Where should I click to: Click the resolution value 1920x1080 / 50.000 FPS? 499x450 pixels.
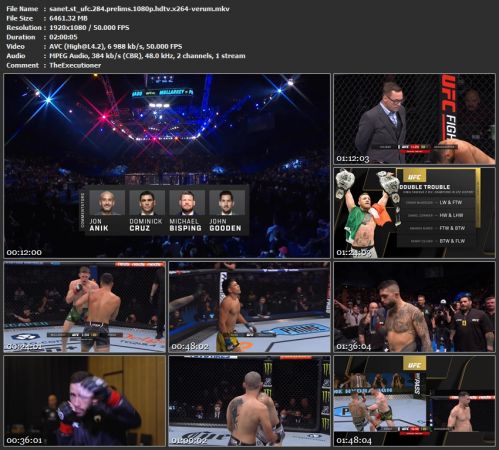tap(89, 28)
